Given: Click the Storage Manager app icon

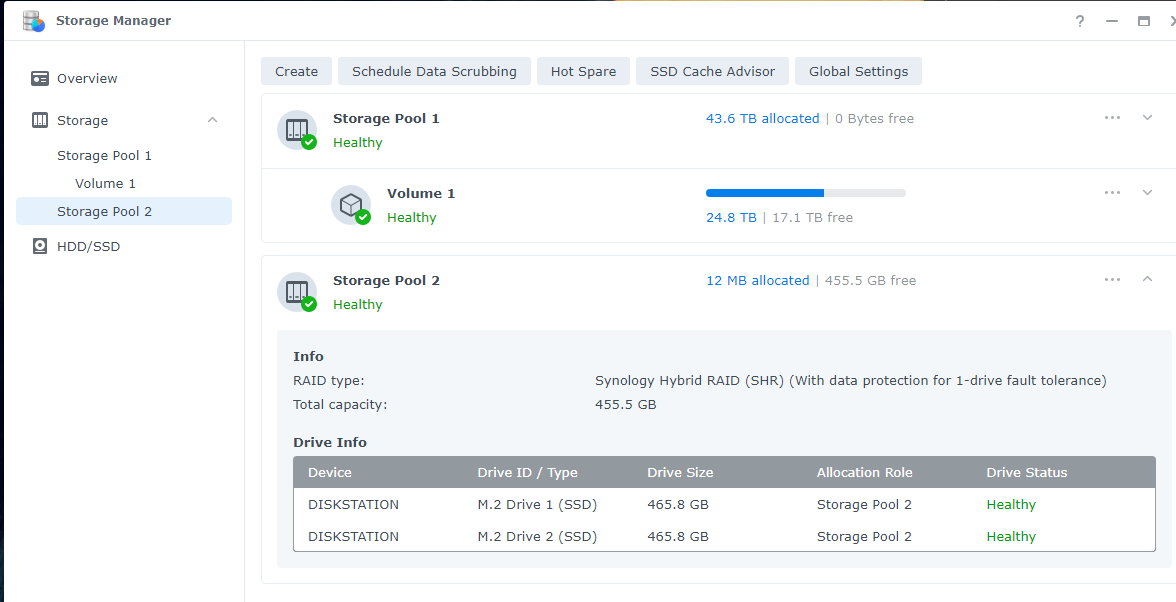Looking at the screenshot, I should tap(34, 21).
